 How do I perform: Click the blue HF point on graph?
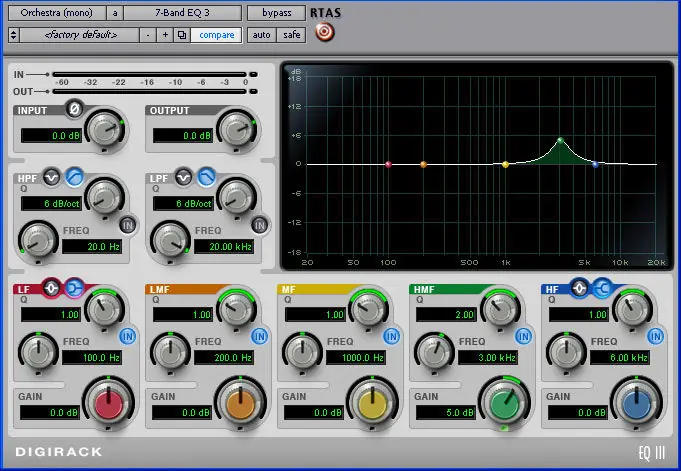tap(595, 164)
